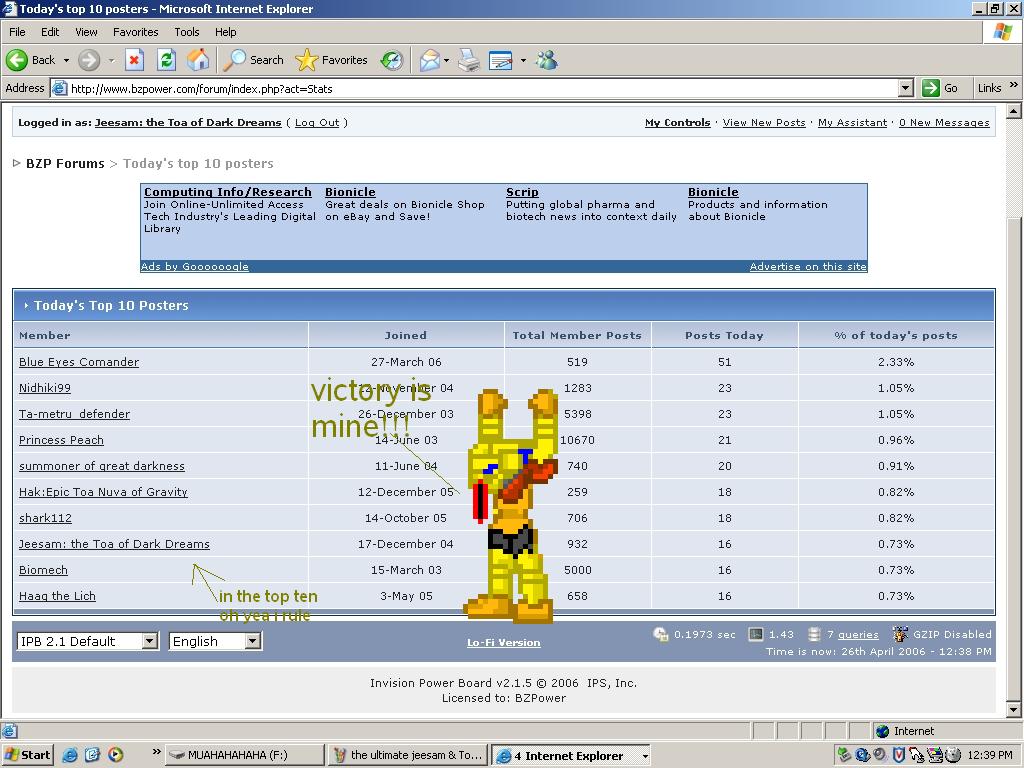Open Forward button history dropdown arrow
Image resolution: width=1024 pixels, height=768 pixels.
111,60
